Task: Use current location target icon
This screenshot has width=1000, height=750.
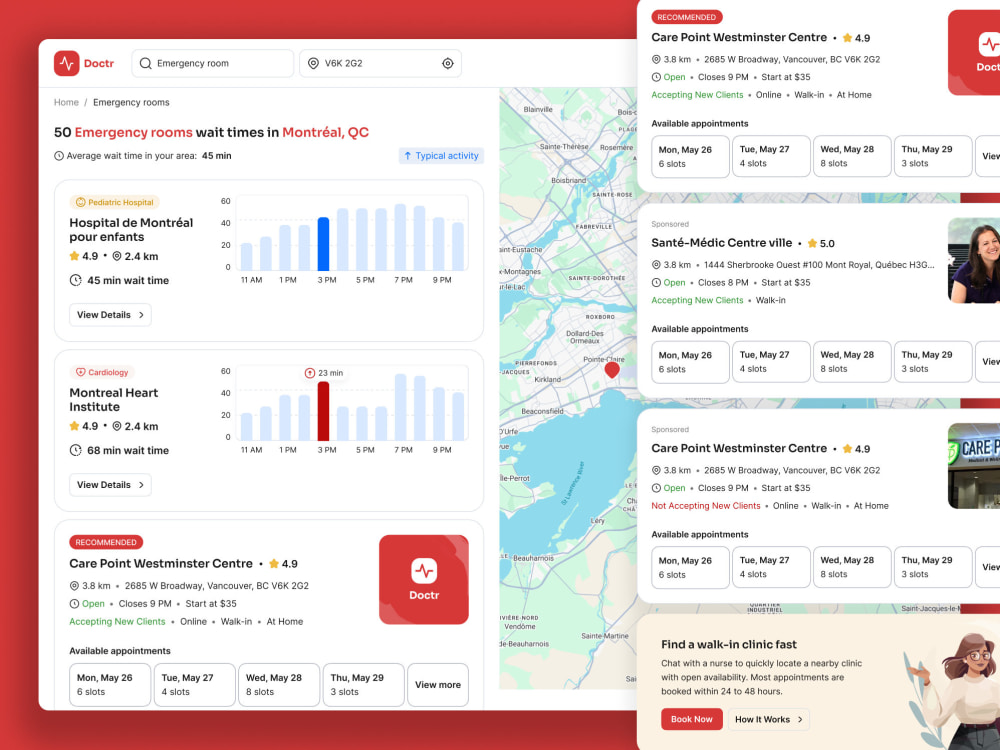Action: tap(448, 63)
